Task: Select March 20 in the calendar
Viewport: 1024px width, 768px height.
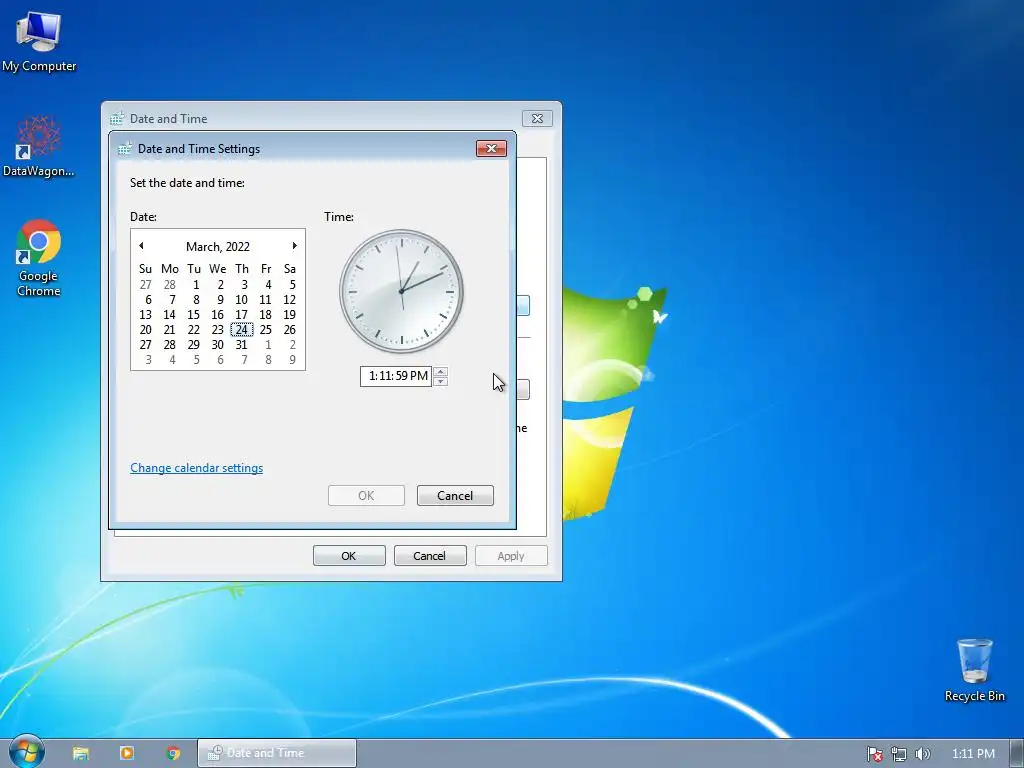Action: (146, 329)
